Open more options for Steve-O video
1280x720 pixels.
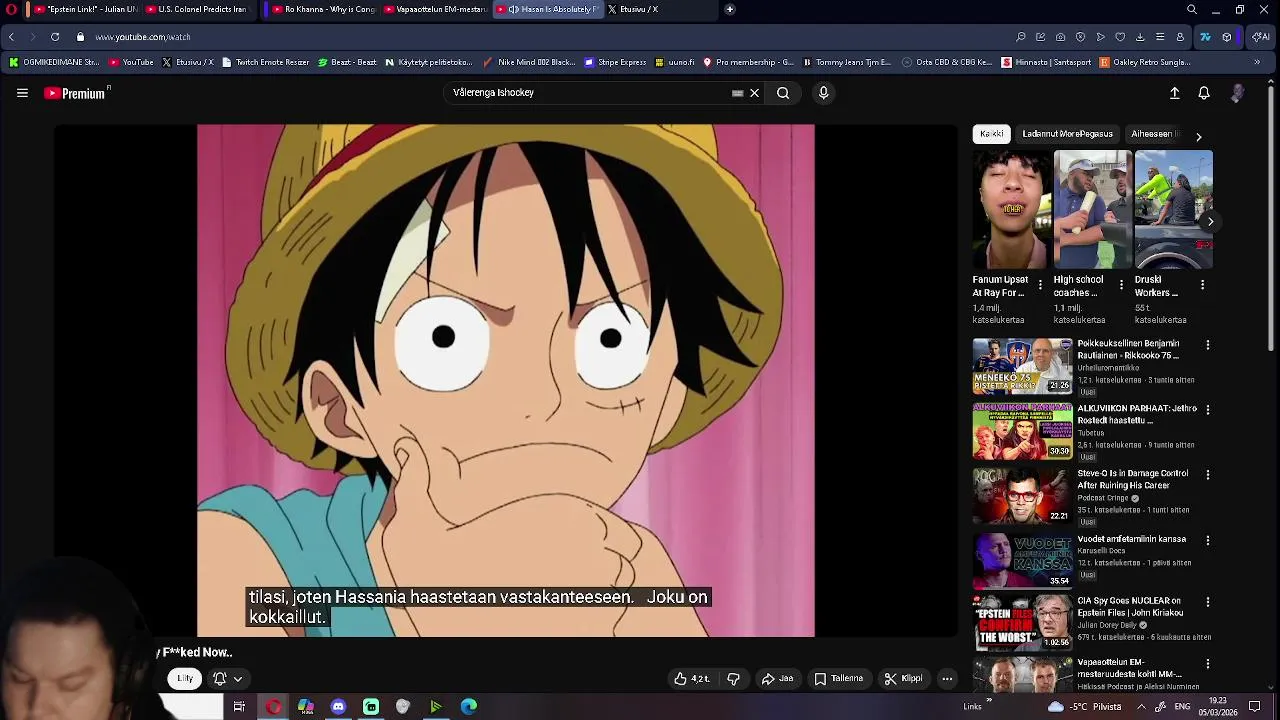click(x=1208, y=475)
